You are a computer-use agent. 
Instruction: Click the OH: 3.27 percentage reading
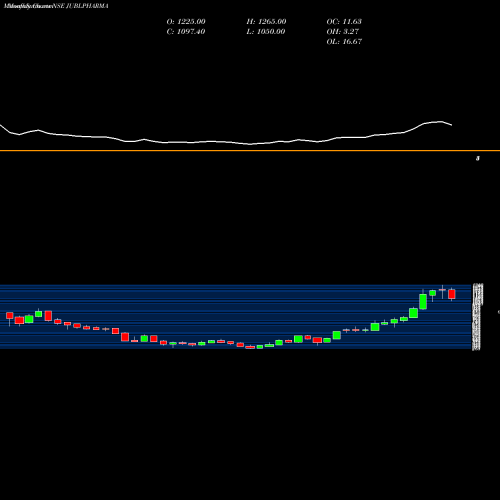coord(343,32)
